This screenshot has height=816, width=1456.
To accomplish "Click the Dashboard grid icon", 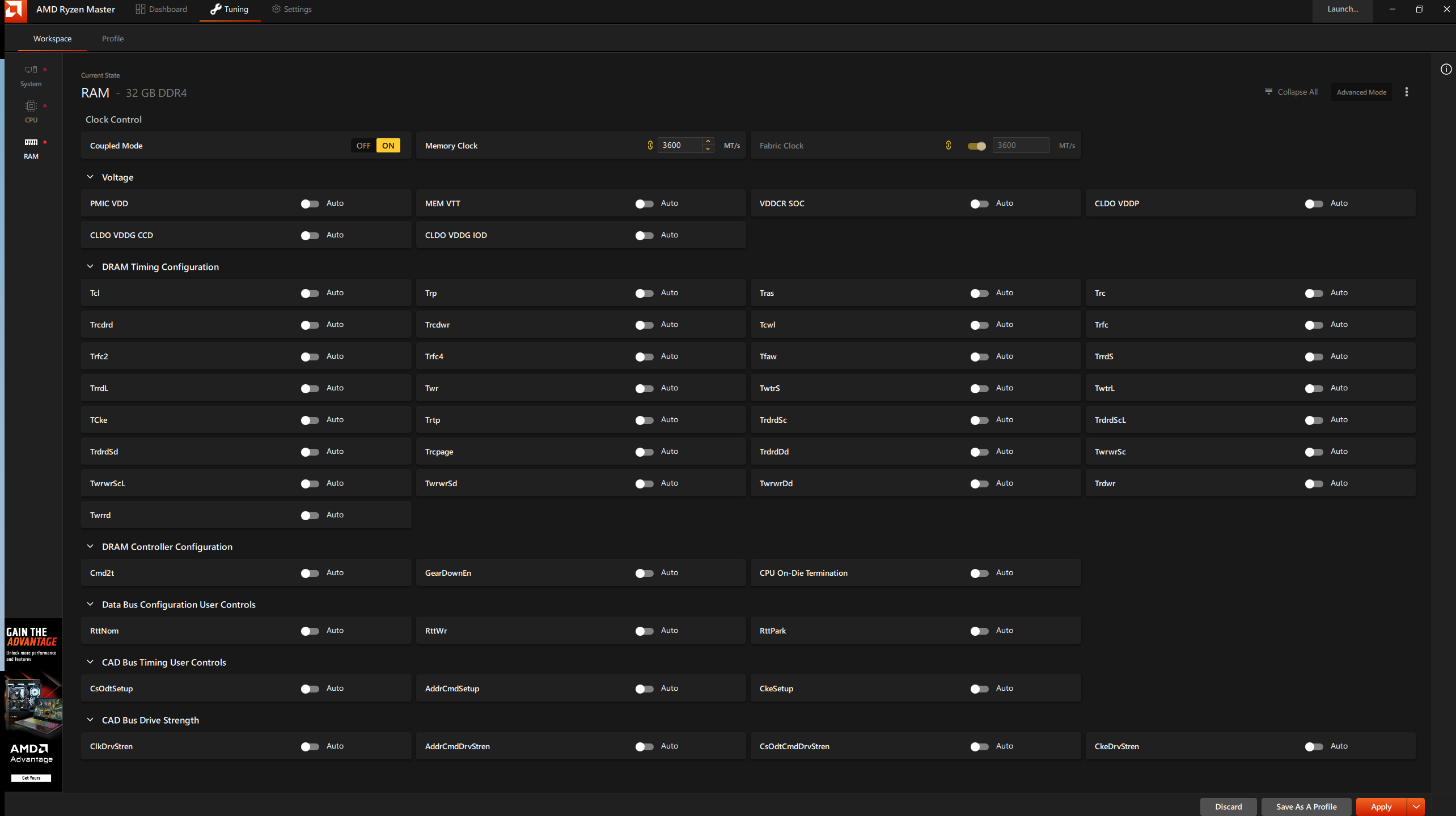I will (140, 9).
